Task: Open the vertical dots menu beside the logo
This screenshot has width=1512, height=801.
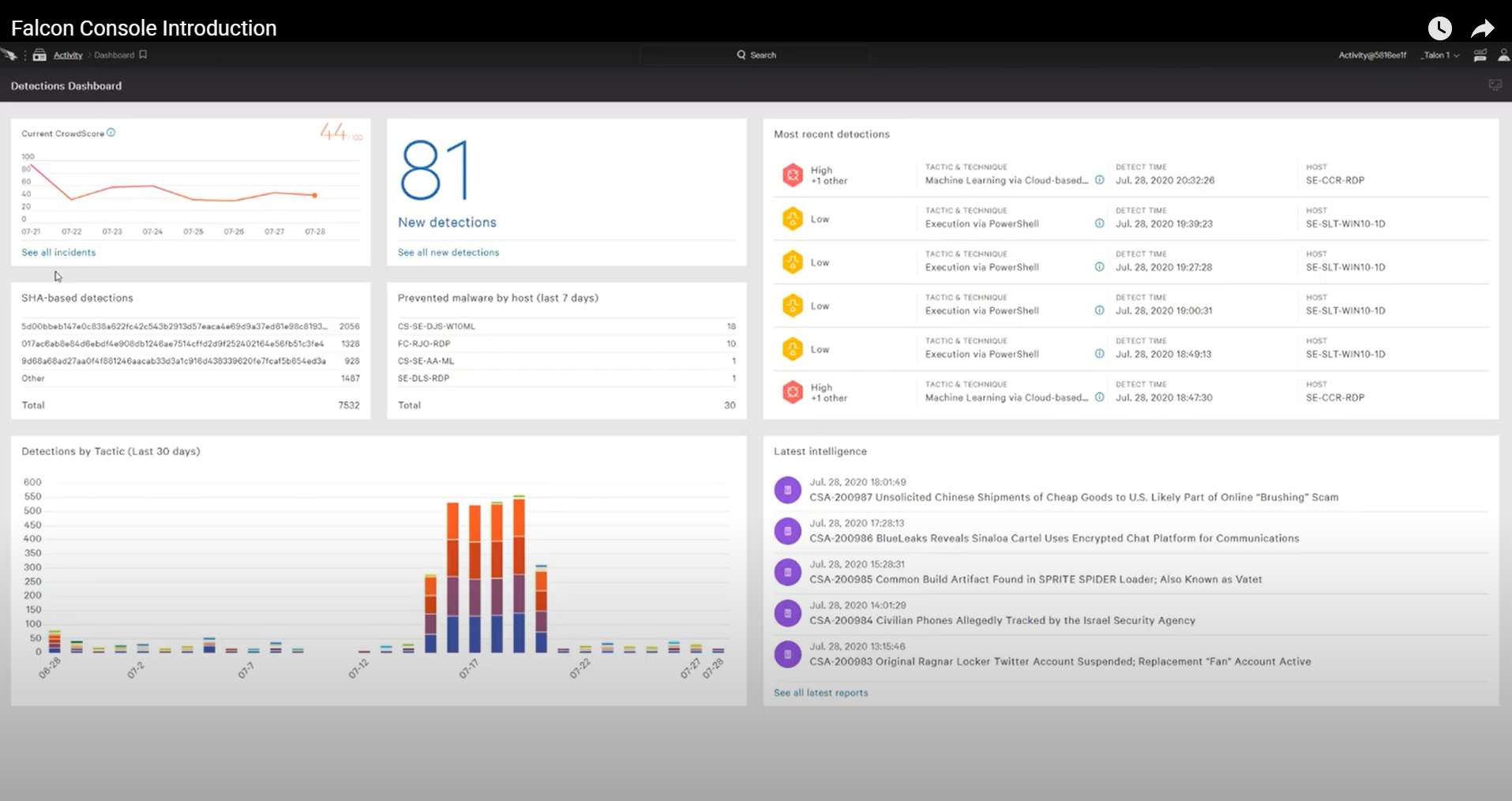Action: tap(25, 55)
